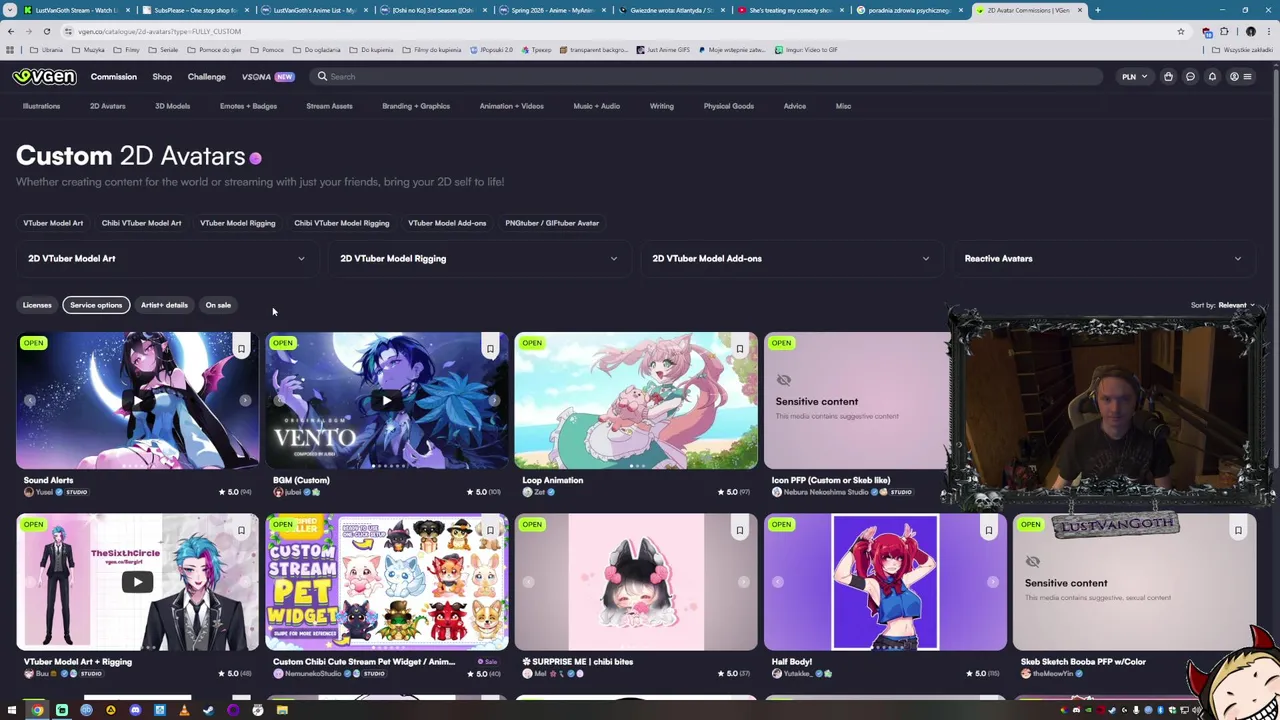This screenshot has height=720, width=1280.
Task: Expand the 2D VTuber Model Rigging dropdown
Action: click(478, 258)
